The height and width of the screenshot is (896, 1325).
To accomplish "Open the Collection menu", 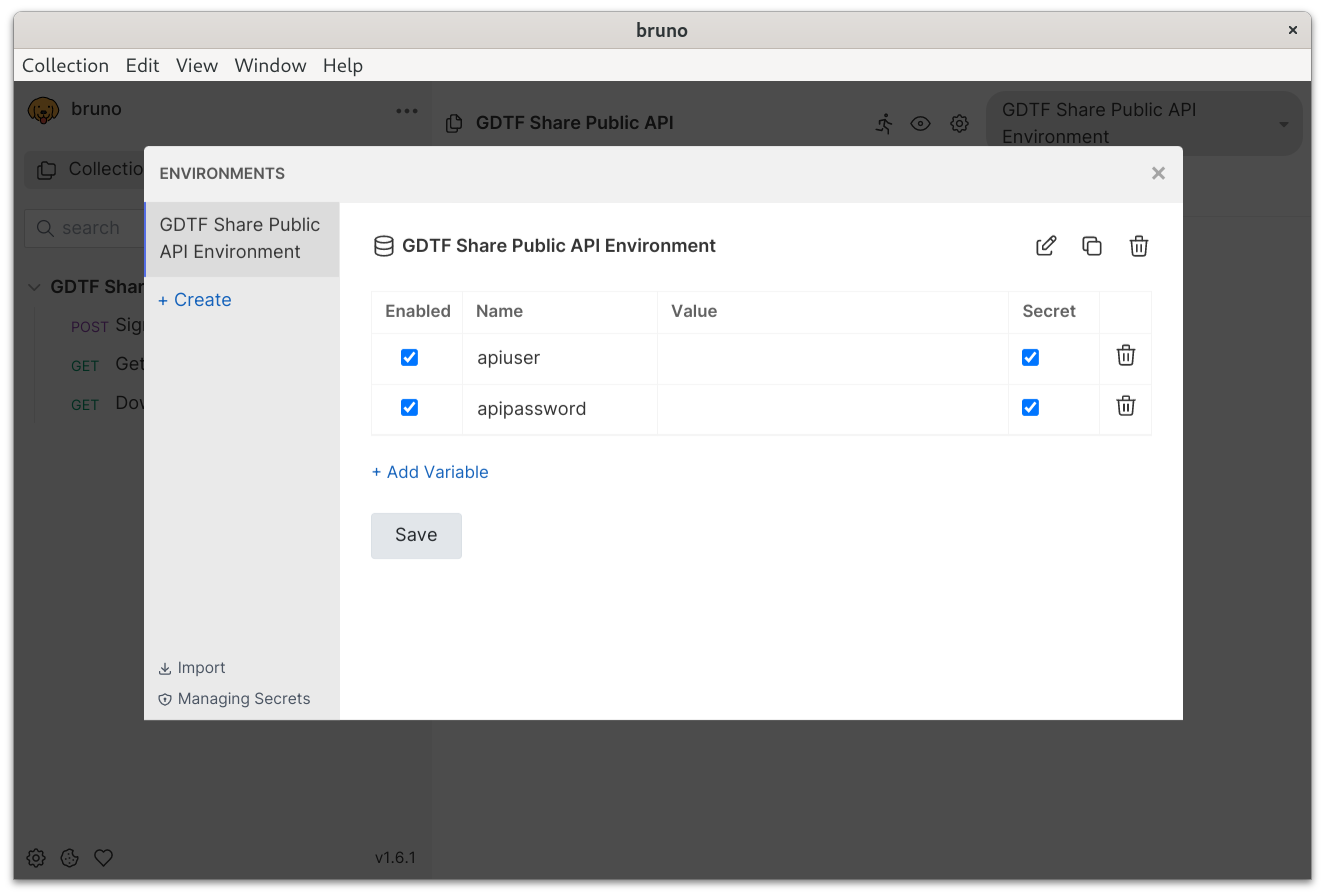I will click(65, 65).
